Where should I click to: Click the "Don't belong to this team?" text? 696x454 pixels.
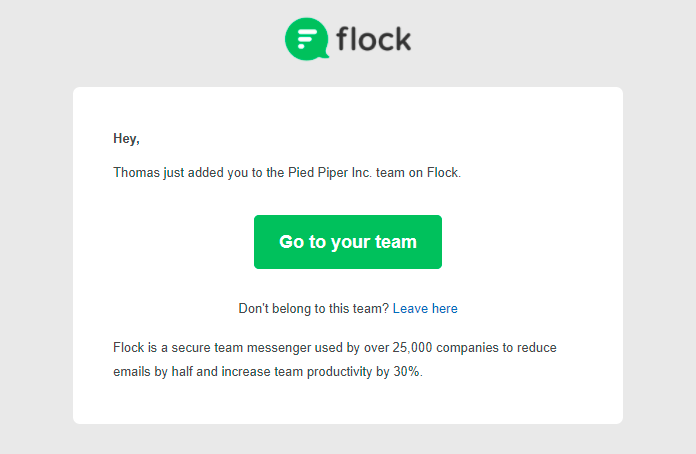[x=313, y=308]
